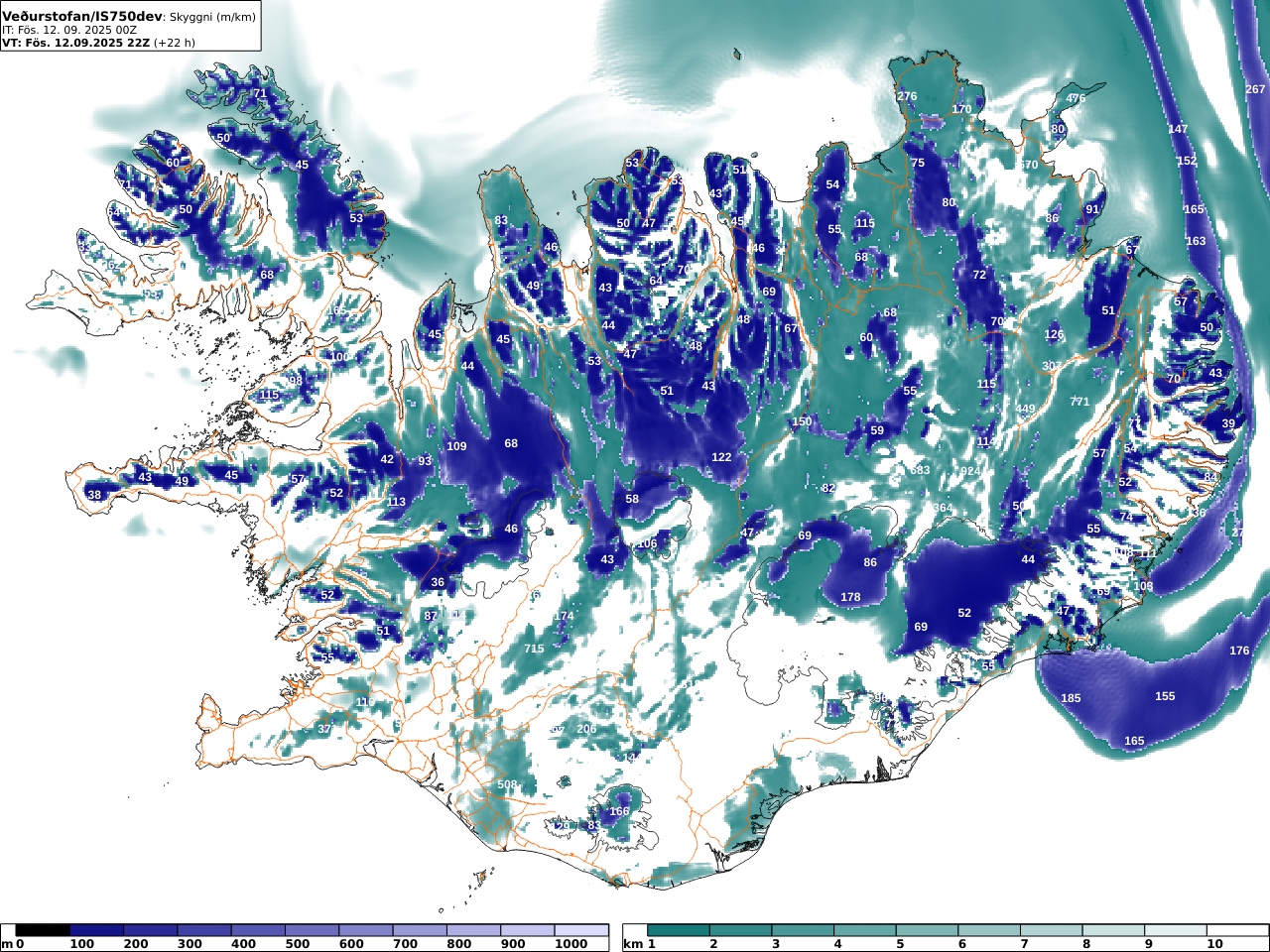
Task: Click the map value 683
Action: tap(920, 469)
